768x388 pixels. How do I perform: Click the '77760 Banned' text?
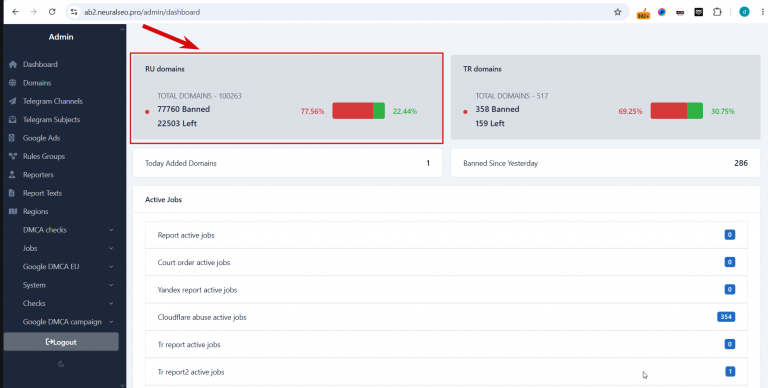[x=184, y=109]
